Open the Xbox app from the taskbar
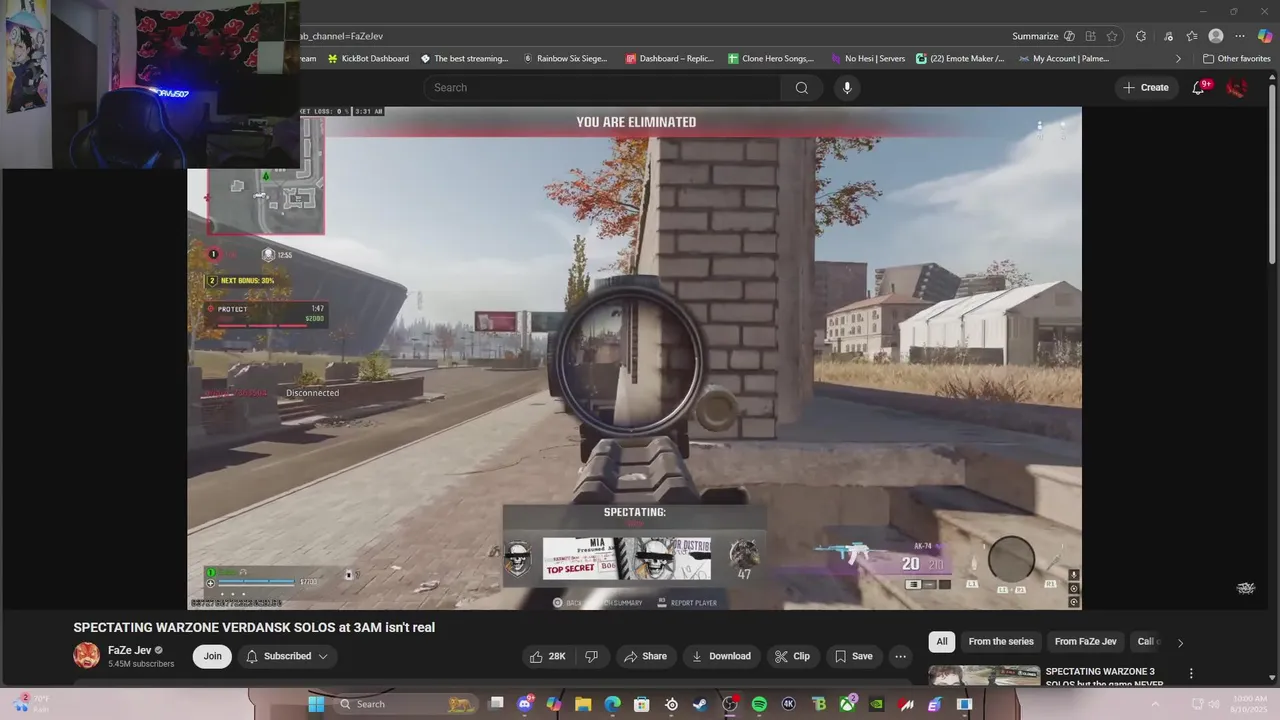This screenshot has height=720, width=1280. pyautogui.click(x=847, y=704)
